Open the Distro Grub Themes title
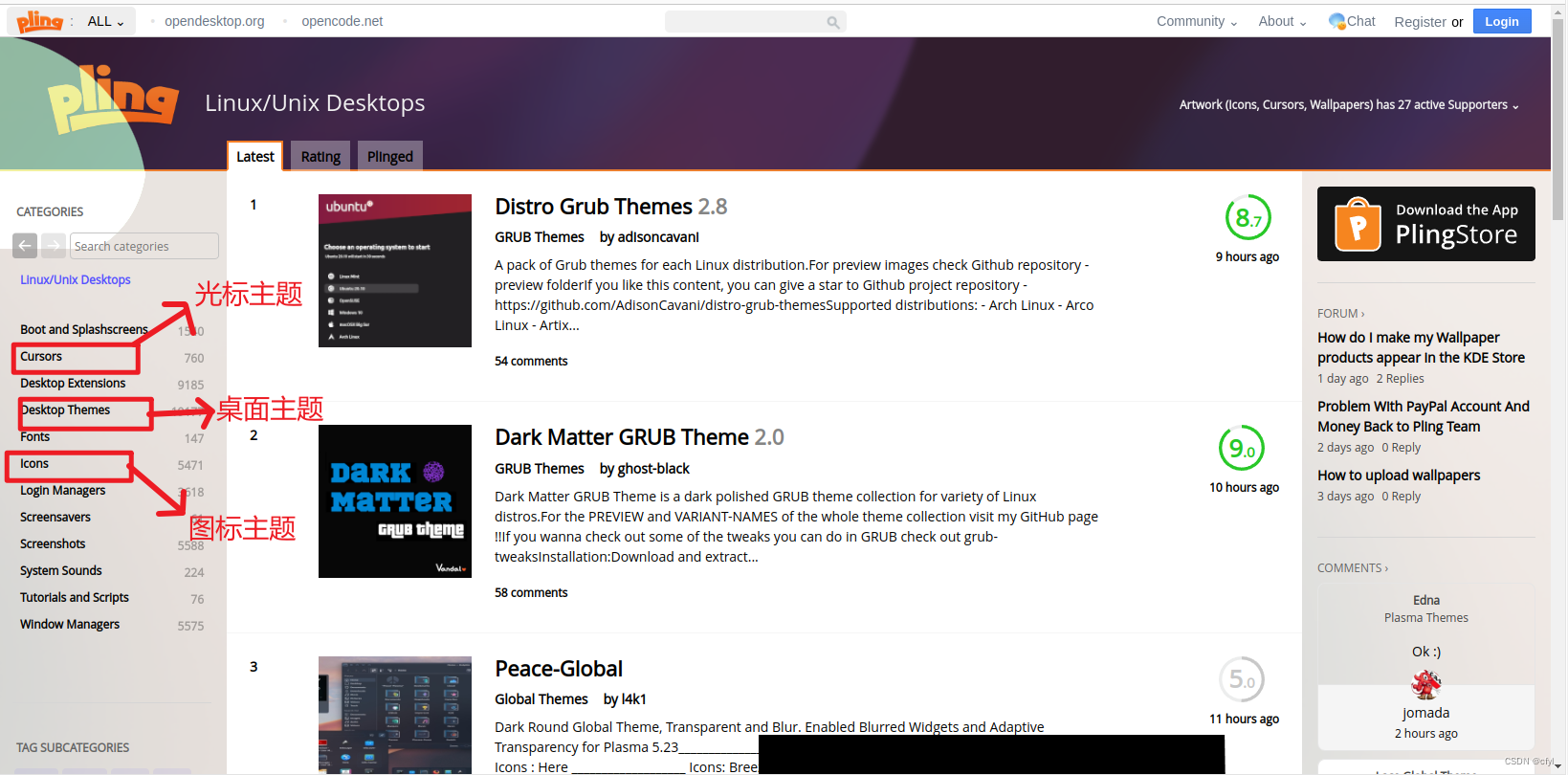This screenshot has height=775, width=1568. click(610, 207)
